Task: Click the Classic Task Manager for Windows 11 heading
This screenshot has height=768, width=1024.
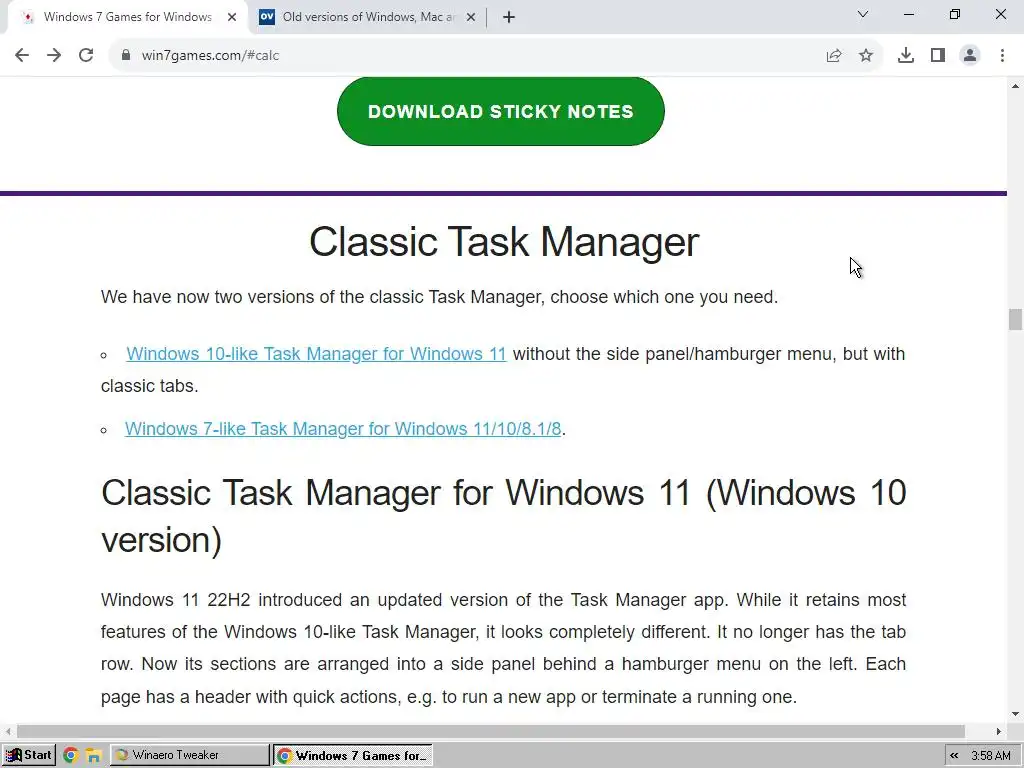Action: coord(504,516)
